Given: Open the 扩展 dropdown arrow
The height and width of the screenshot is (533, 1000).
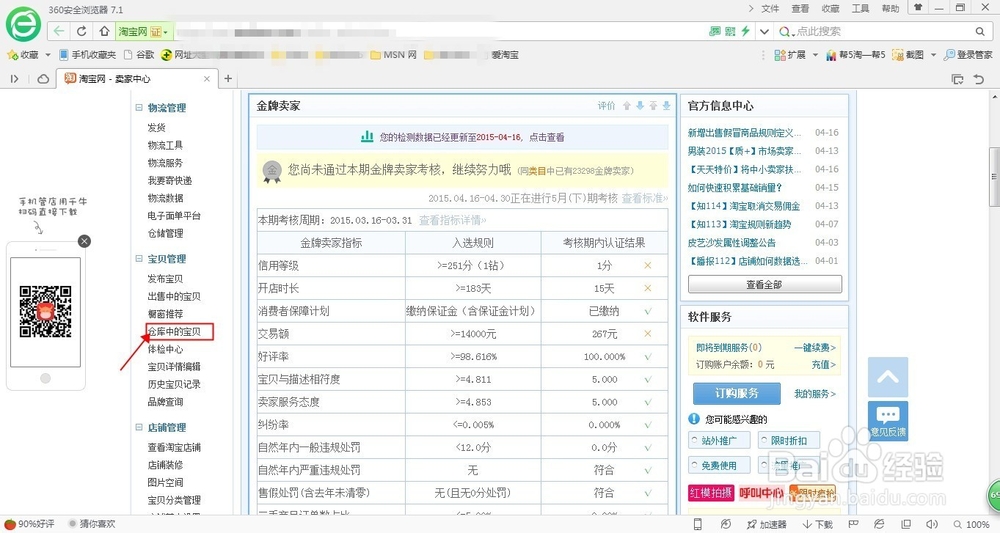Looking at the screenshot, I should (x=815, y=55).
